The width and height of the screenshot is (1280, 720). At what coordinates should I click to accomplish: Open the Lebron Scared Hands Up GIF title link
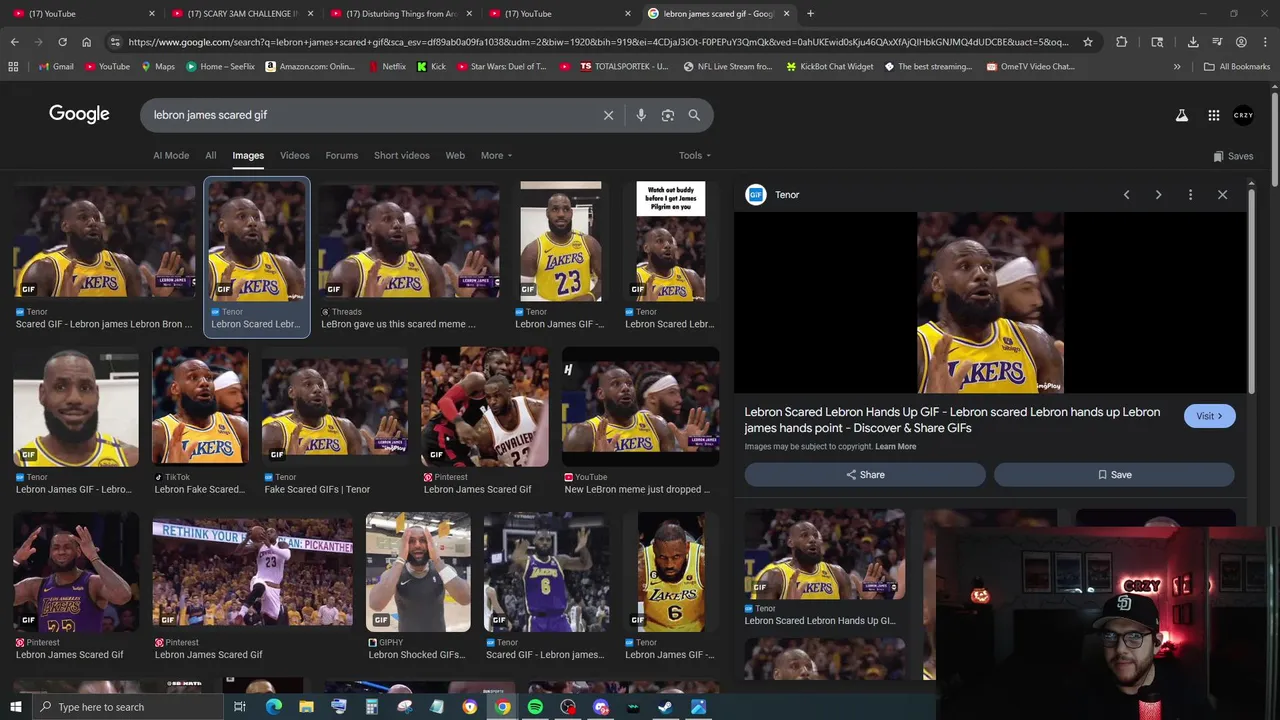coord(952,420)
